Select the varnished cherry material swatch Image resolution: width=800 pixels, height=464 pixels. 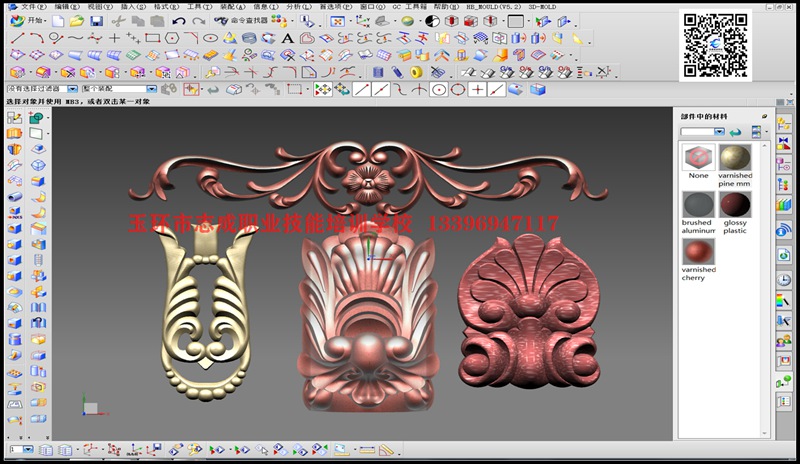(698, 252)
